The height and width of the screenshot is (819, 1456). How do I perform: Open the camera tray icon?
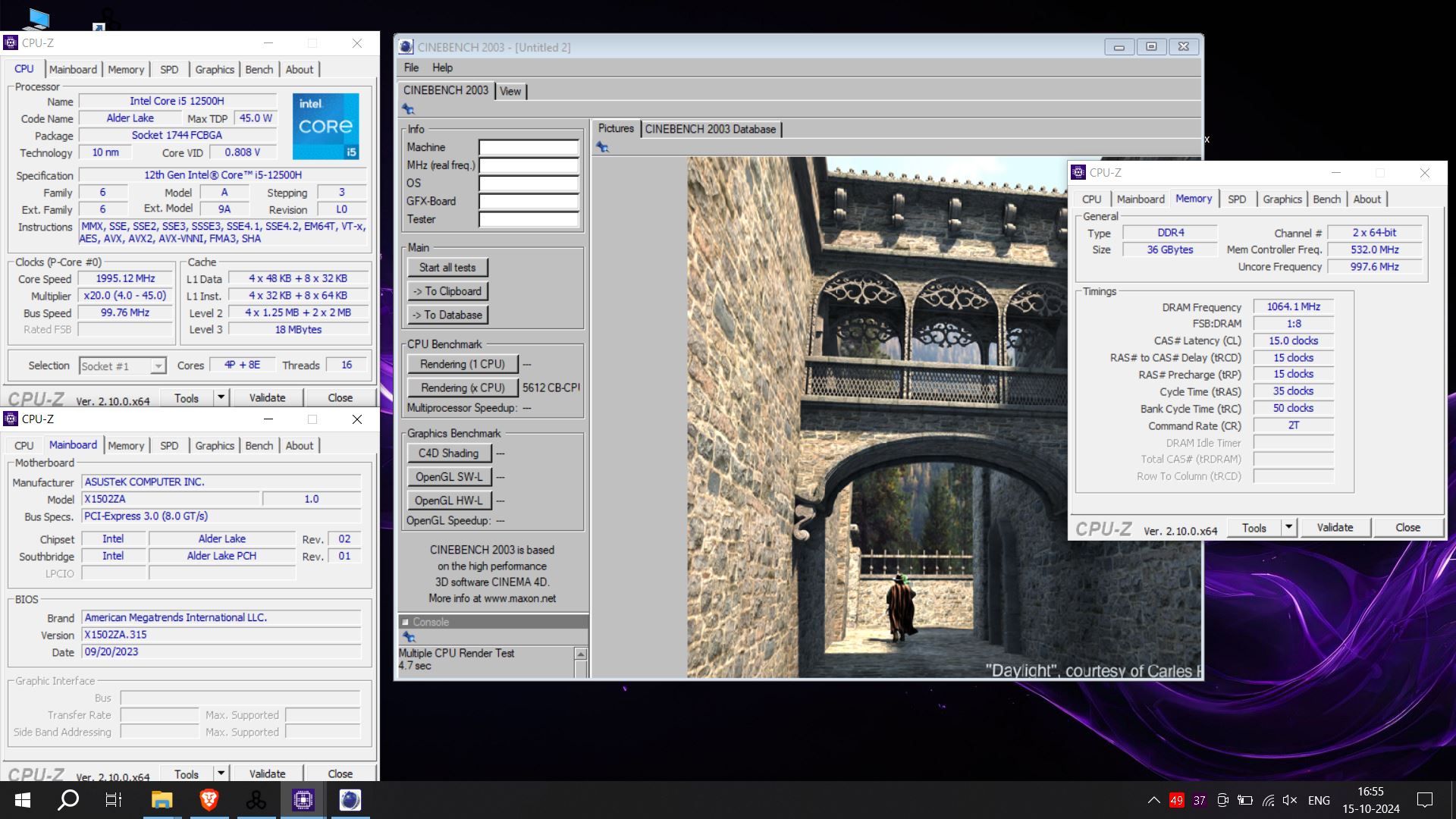point(1222,800)
